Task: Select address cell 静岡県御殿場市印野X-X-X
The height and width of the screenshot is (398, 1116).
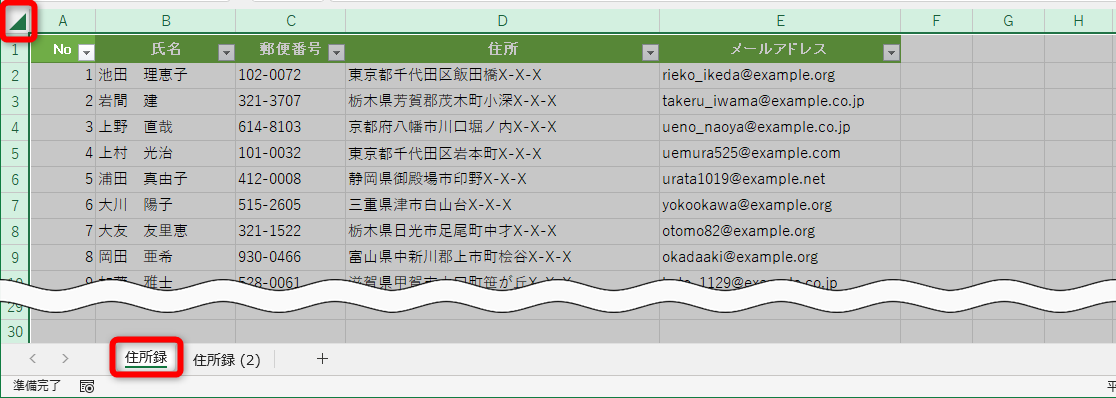Action: click(502, 179)
